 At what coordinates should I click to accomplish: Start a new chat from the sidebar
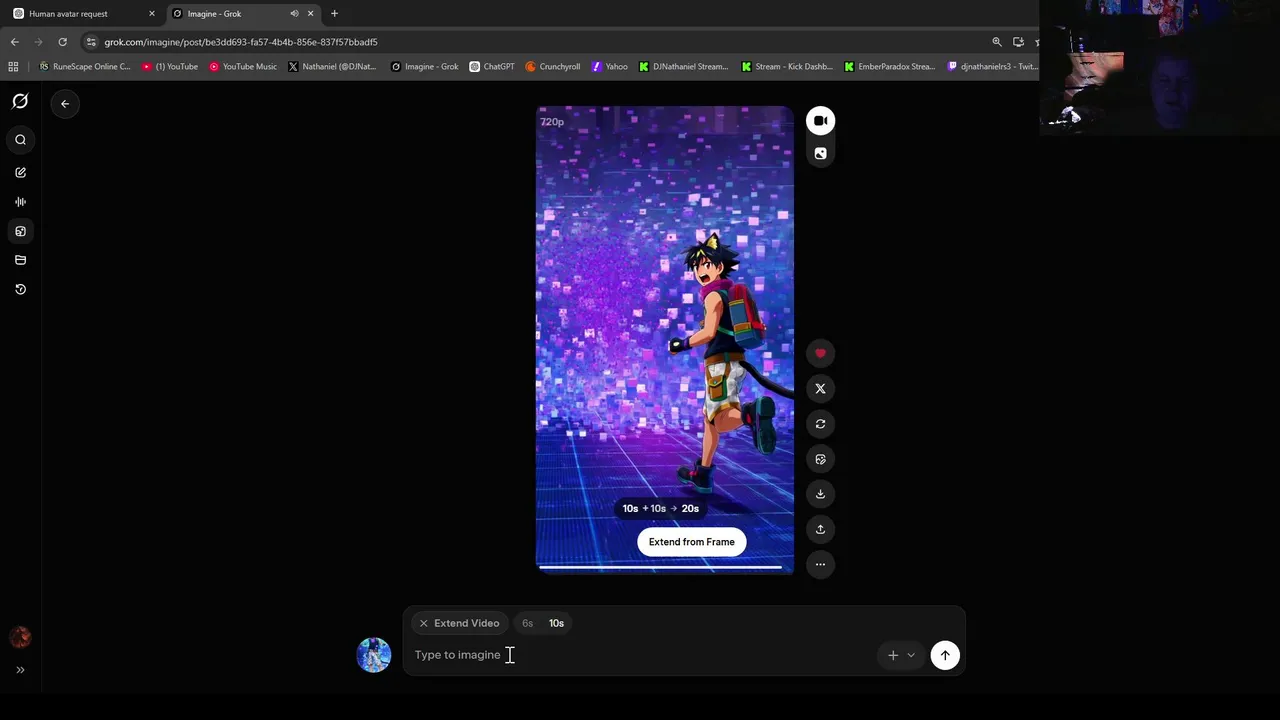[x=20, y=173]
